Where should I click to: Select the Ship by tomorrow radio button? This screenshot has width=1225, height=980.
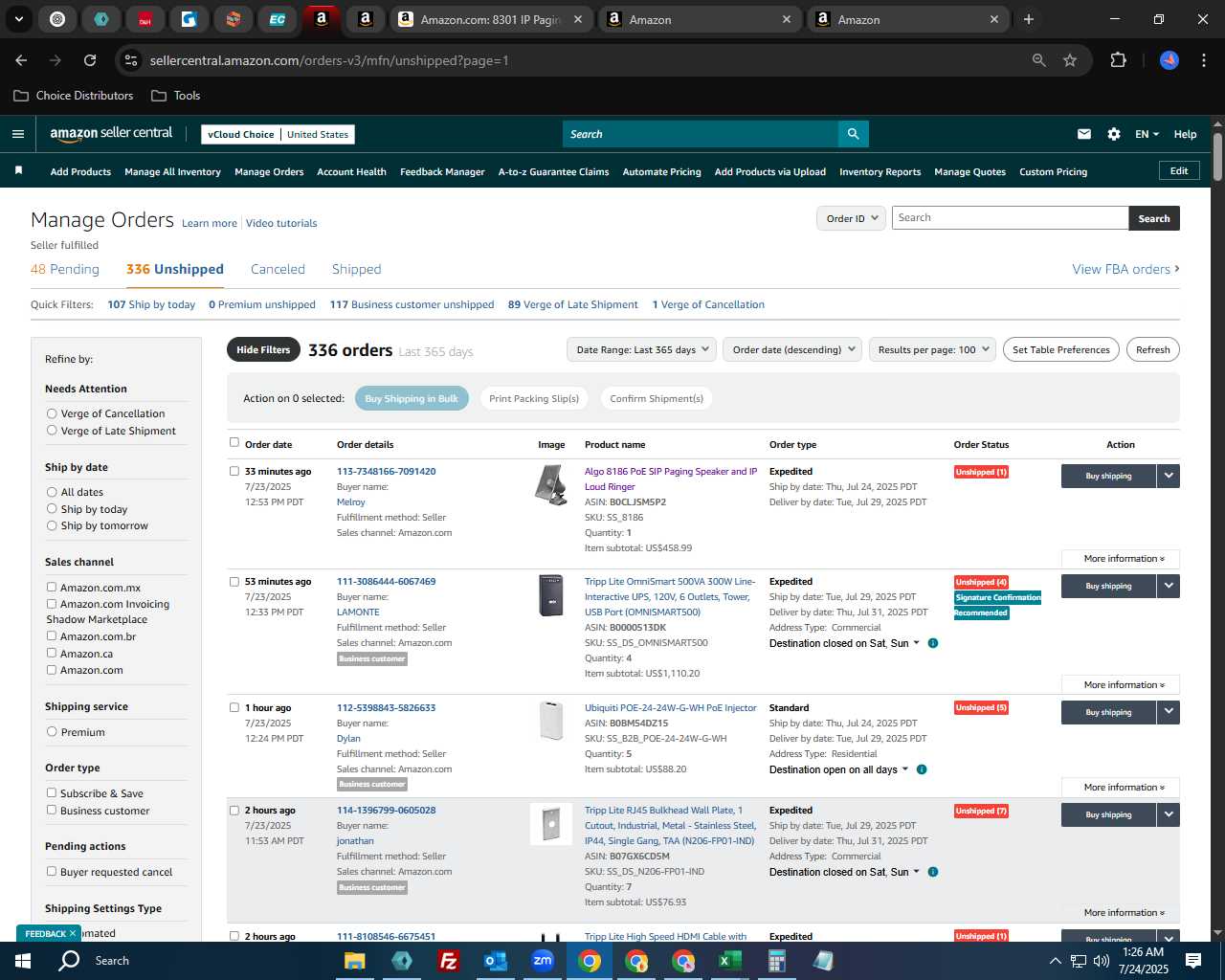tap(52, 525)
